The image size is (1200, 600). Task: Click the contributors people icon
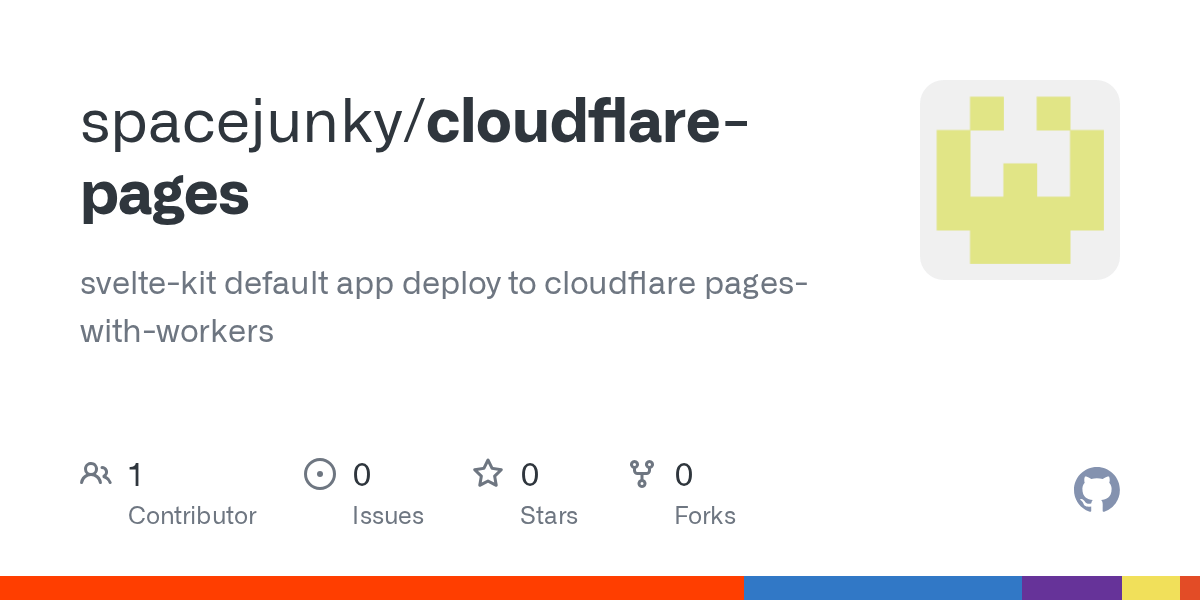tap(96, 473)
